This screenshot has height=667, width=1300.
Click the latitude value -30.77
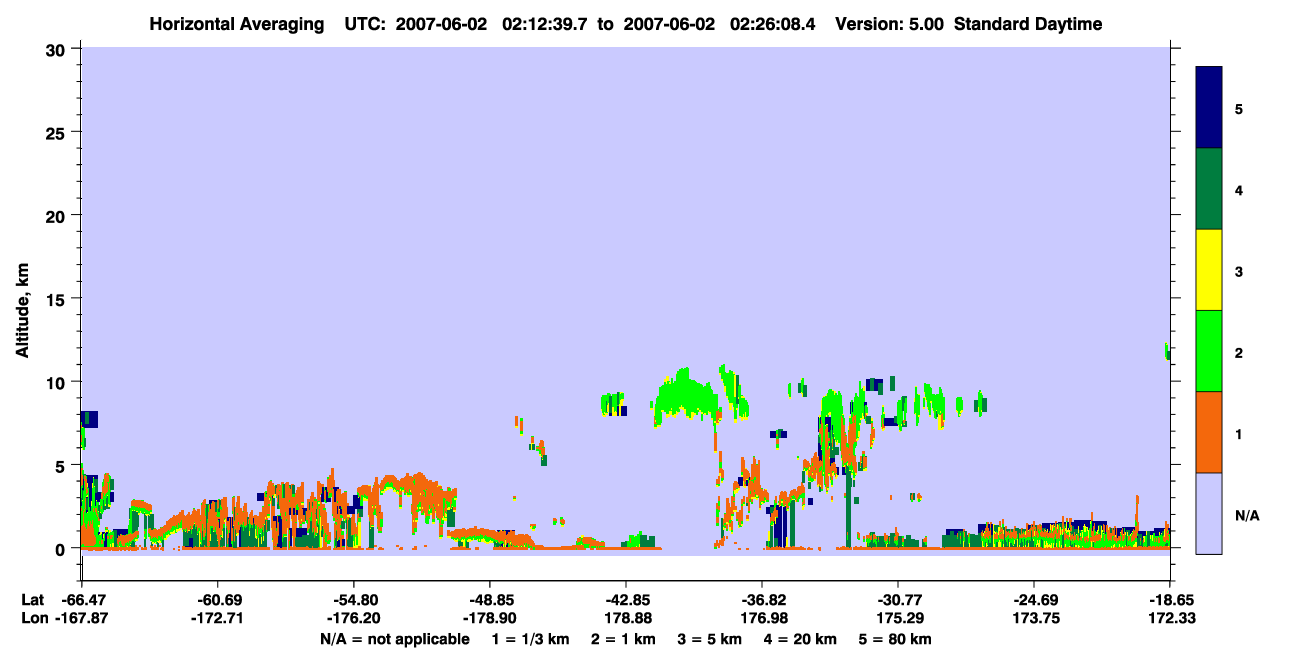[898, 600]
